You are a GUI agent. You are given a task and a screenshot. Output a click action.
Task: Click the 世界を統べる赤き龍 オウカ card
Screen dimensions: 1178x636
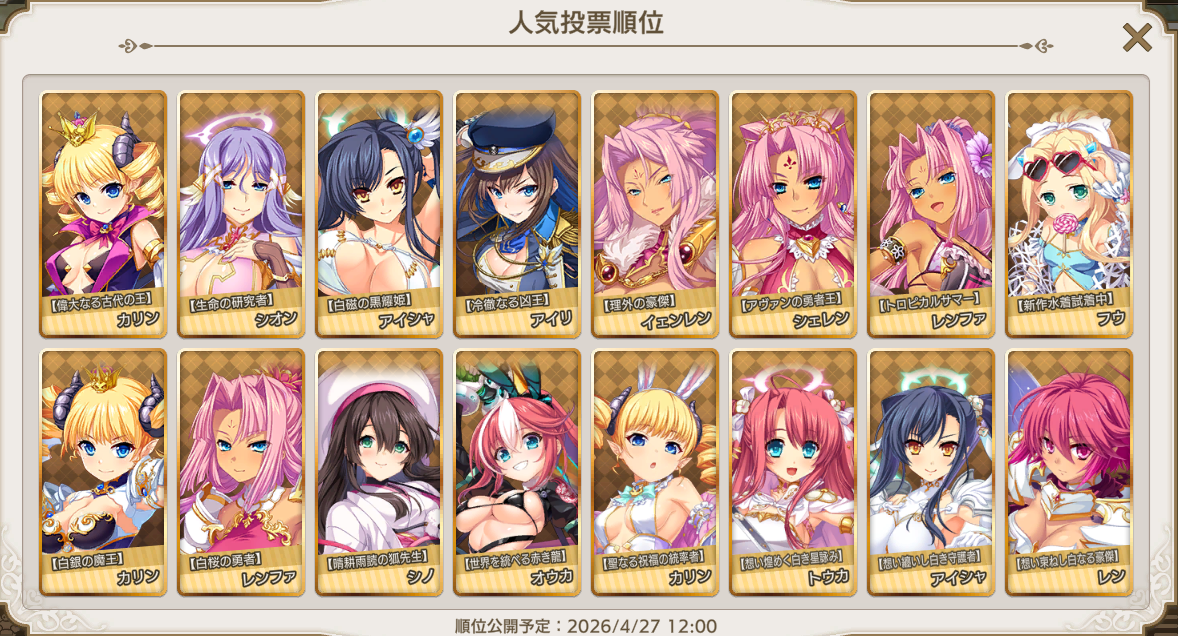(518, 472)
